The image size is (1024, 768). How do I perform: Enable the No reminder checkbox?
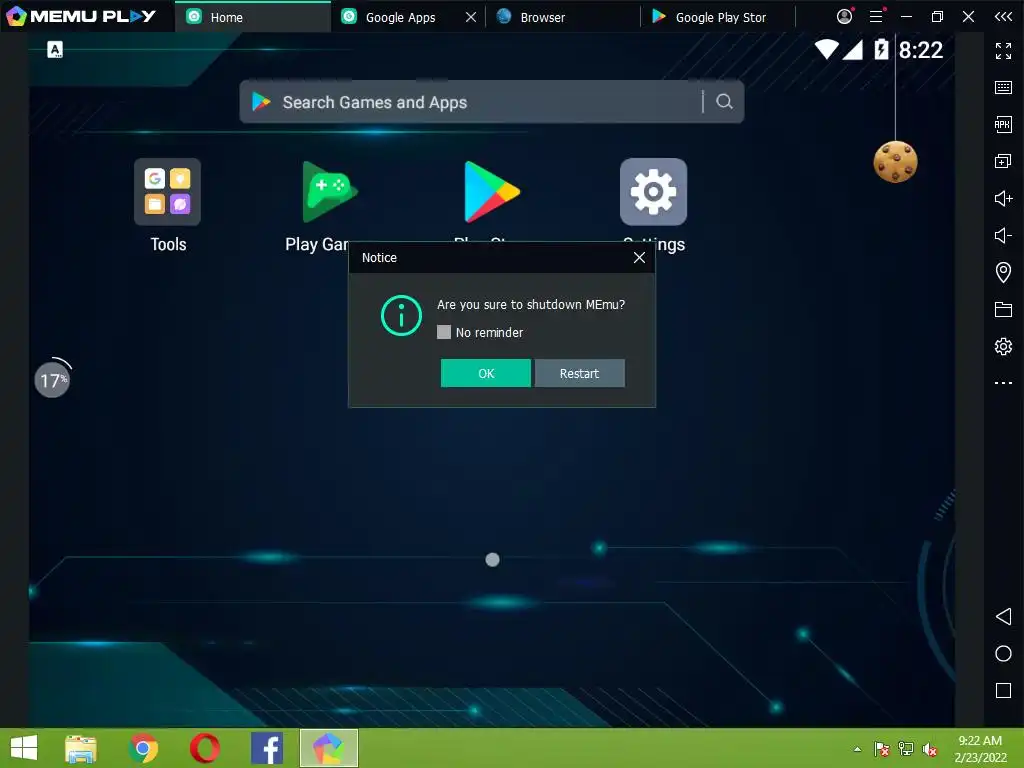click(x=443, y=332)
